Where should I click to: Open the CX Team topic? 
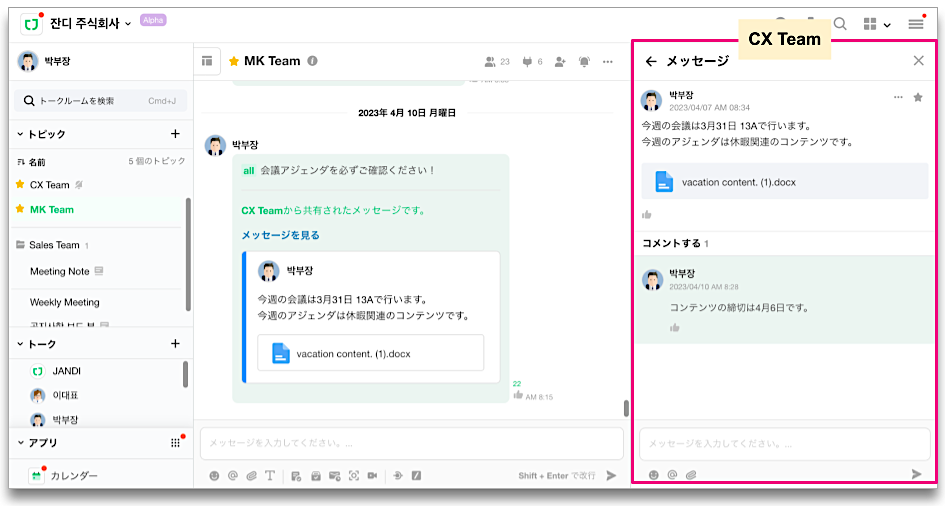tap(49, 185)
